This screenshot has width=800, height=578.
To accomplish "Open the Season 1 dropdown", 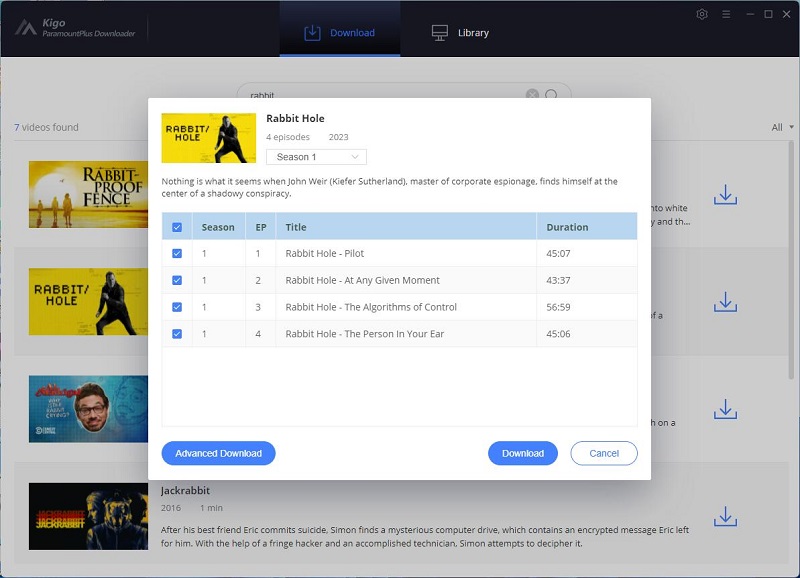I will click(316, 157).
